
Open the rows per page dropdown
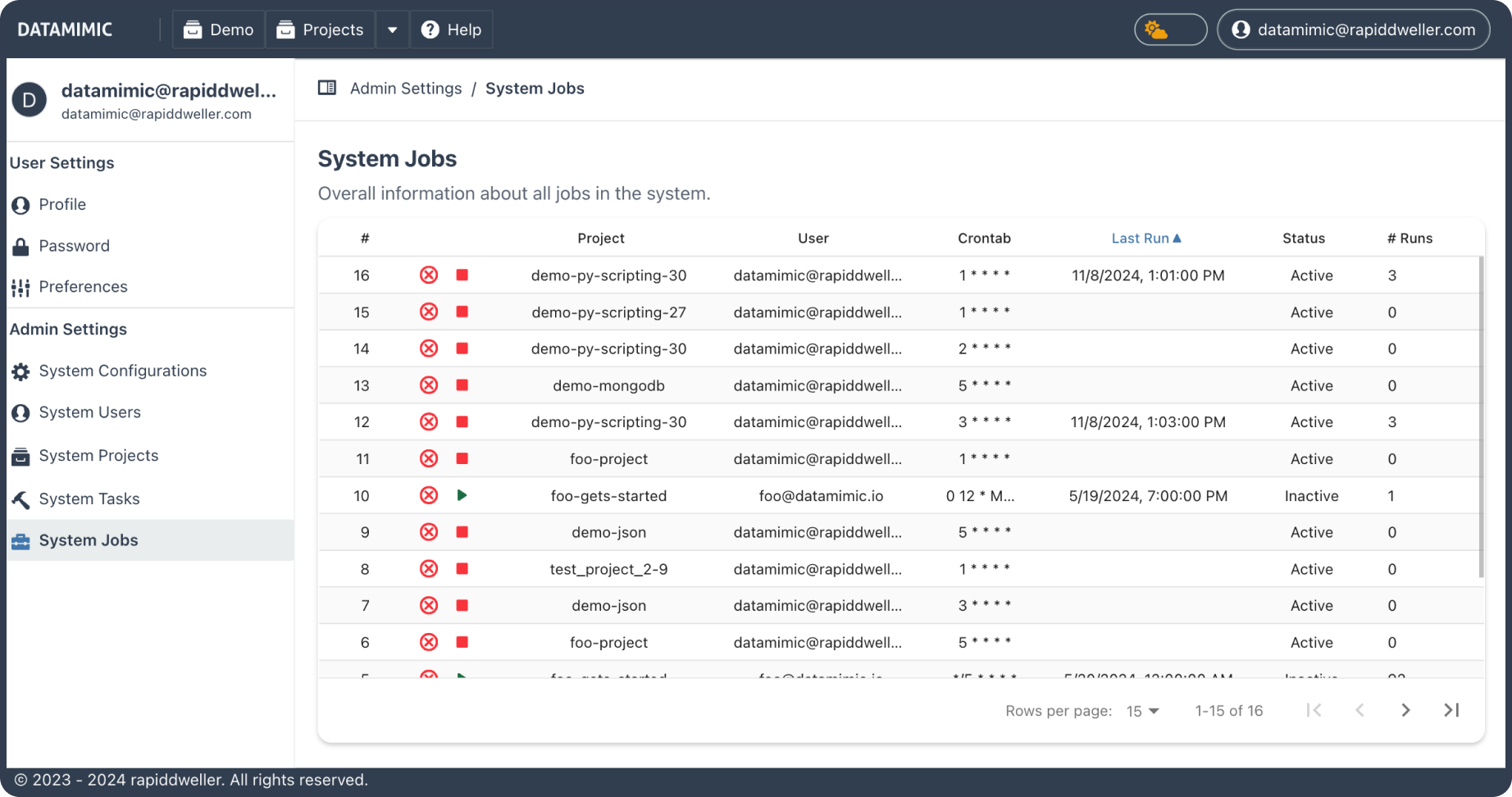click(1142, 711)
